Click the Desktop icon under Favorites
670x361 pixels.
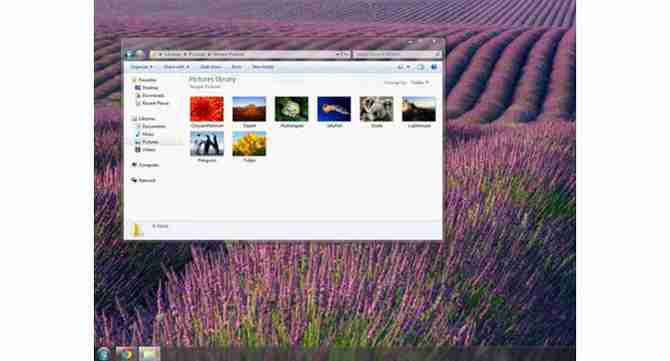(138, 88)
